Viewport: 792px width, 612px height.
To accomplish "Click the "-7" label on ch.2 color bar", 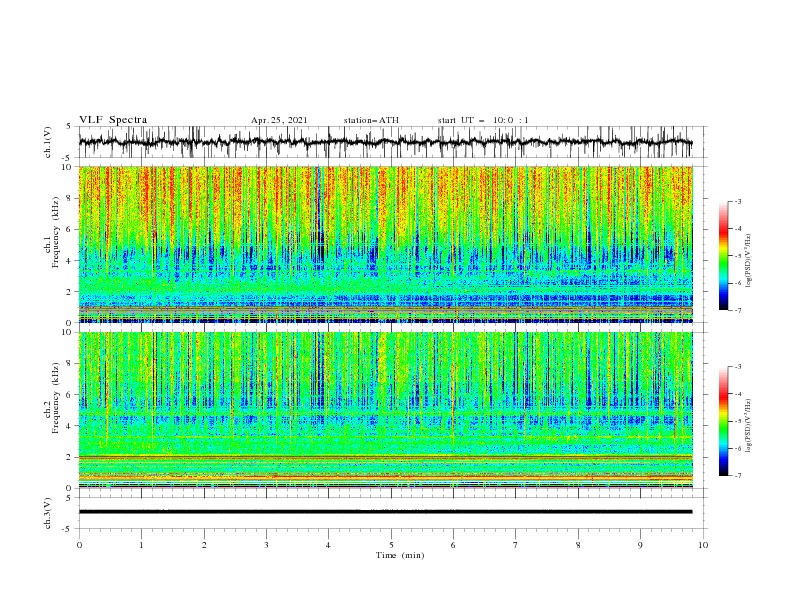I will (x=737, y=475).
